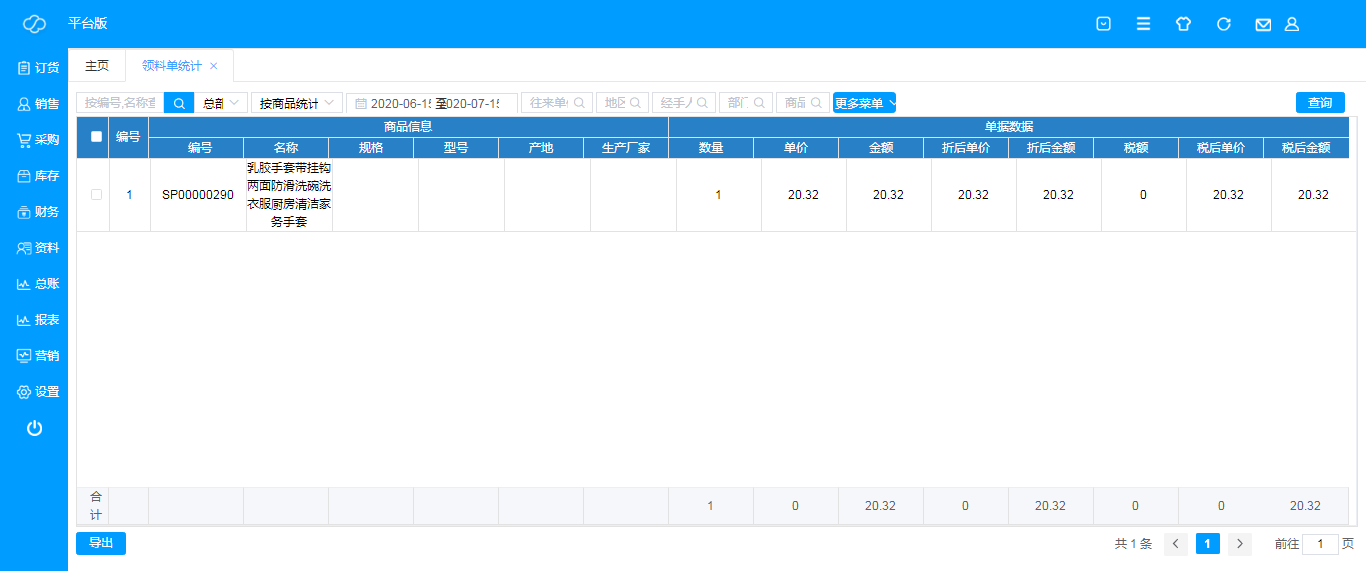Open the 库存 inventory sidebar item

pos(34,176)
